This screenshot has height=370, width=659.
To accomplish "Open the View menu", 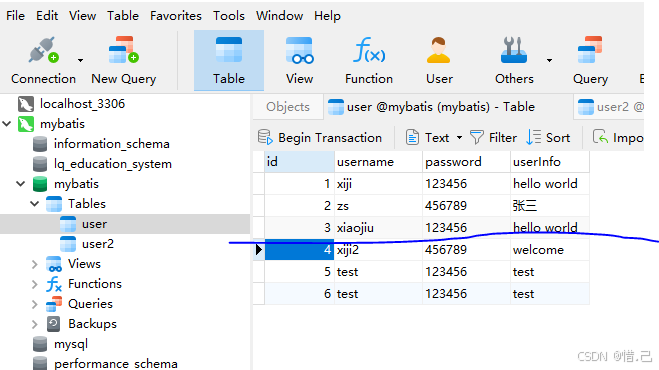I will tap(82, 16).
